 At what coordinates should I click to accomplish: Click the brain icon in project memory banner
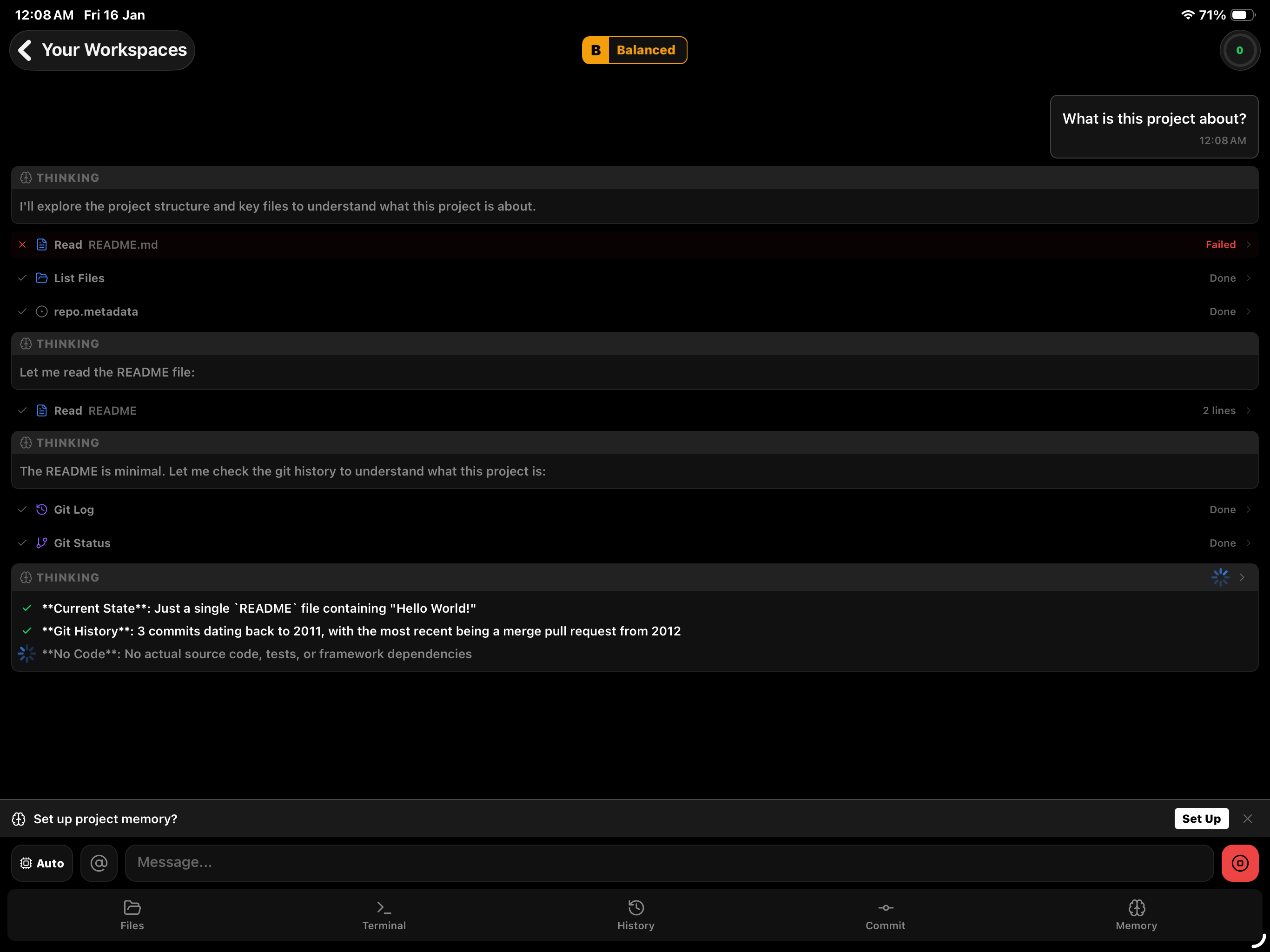(x=19, y=818)
